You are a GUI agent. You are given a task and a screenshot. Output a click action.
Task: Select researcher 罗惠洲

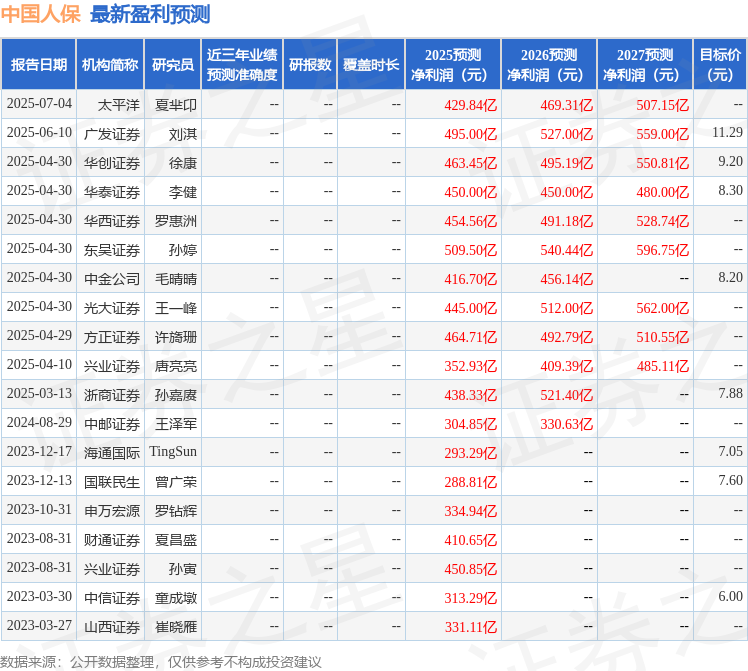(176, 221)
